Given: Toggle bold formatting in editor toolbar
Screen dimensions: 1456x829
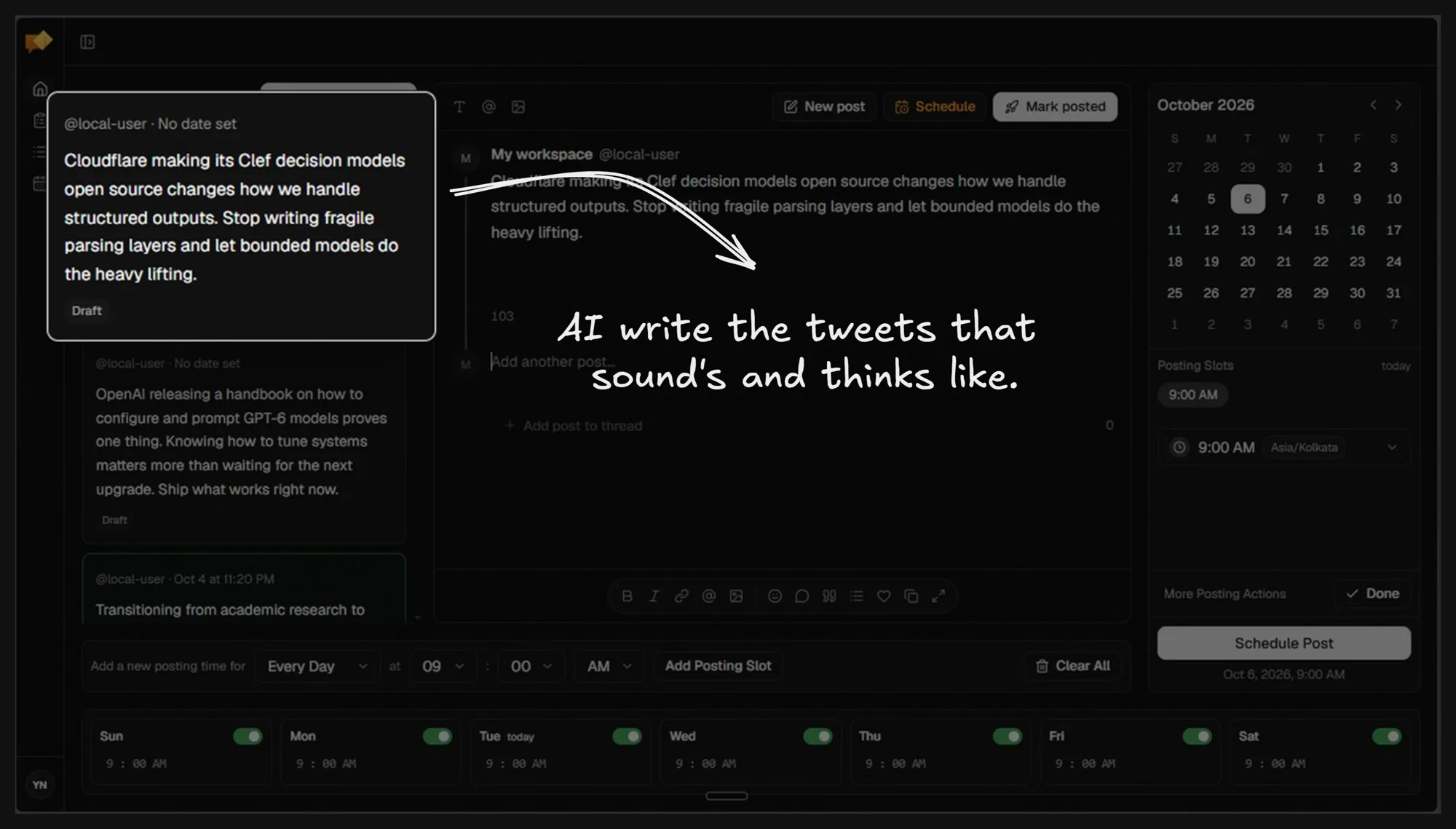Looking at the screenshot, I should 627,596.
